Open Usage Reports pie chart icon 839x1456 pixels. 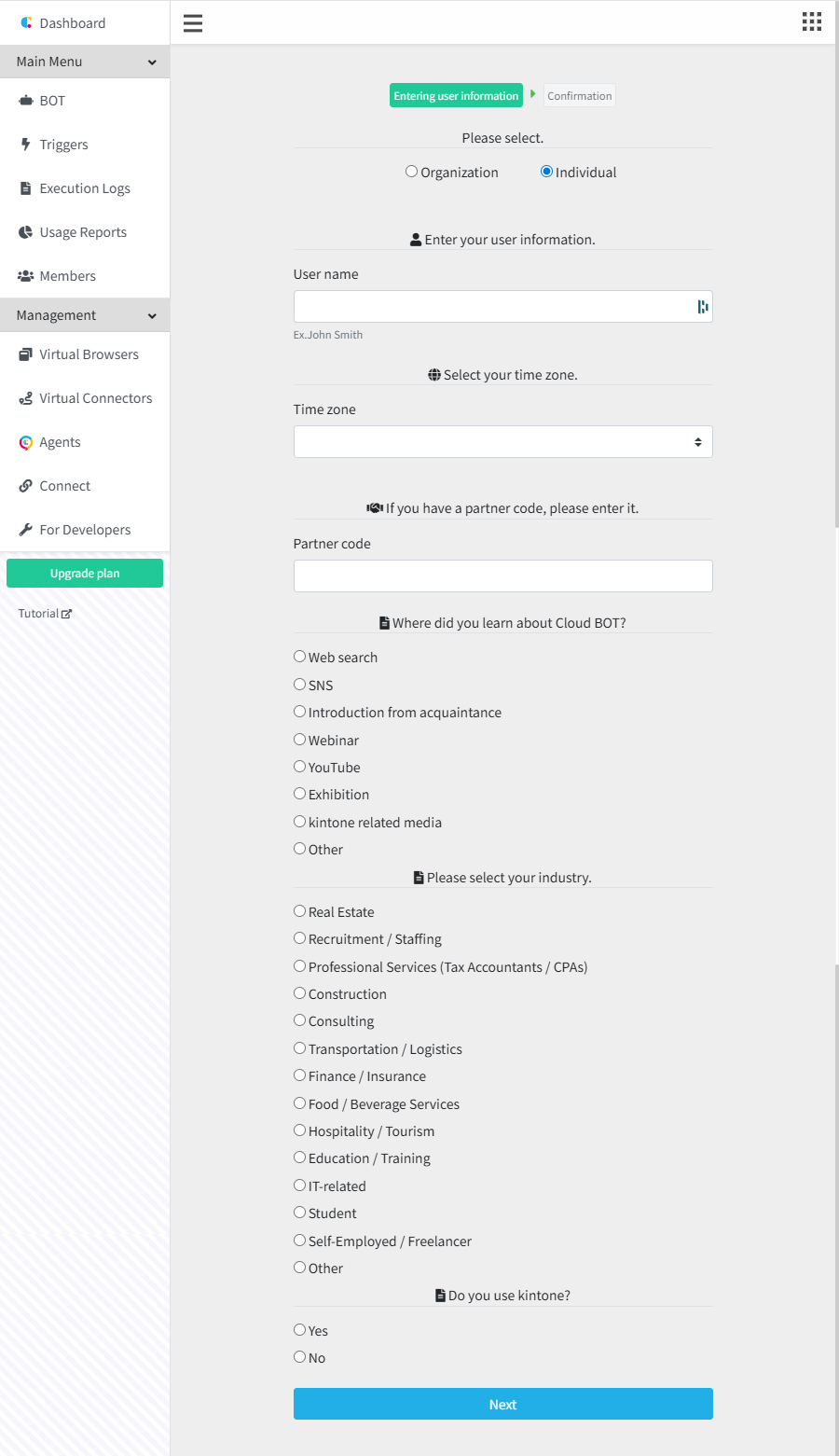pyautogui.click(x=26, y=232)
